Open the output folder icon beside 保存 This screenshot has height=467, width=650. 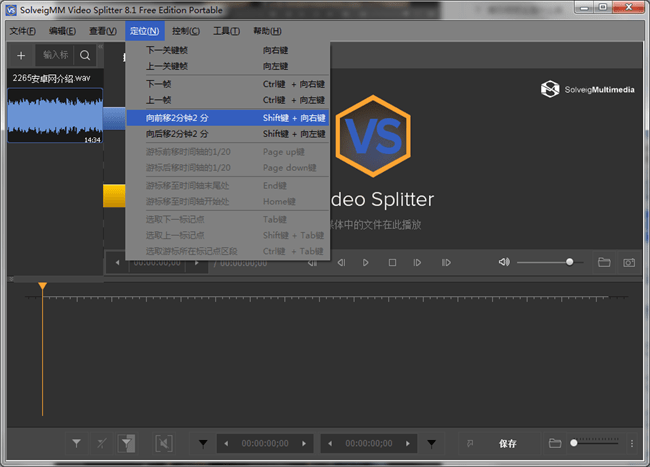[555, 442]
